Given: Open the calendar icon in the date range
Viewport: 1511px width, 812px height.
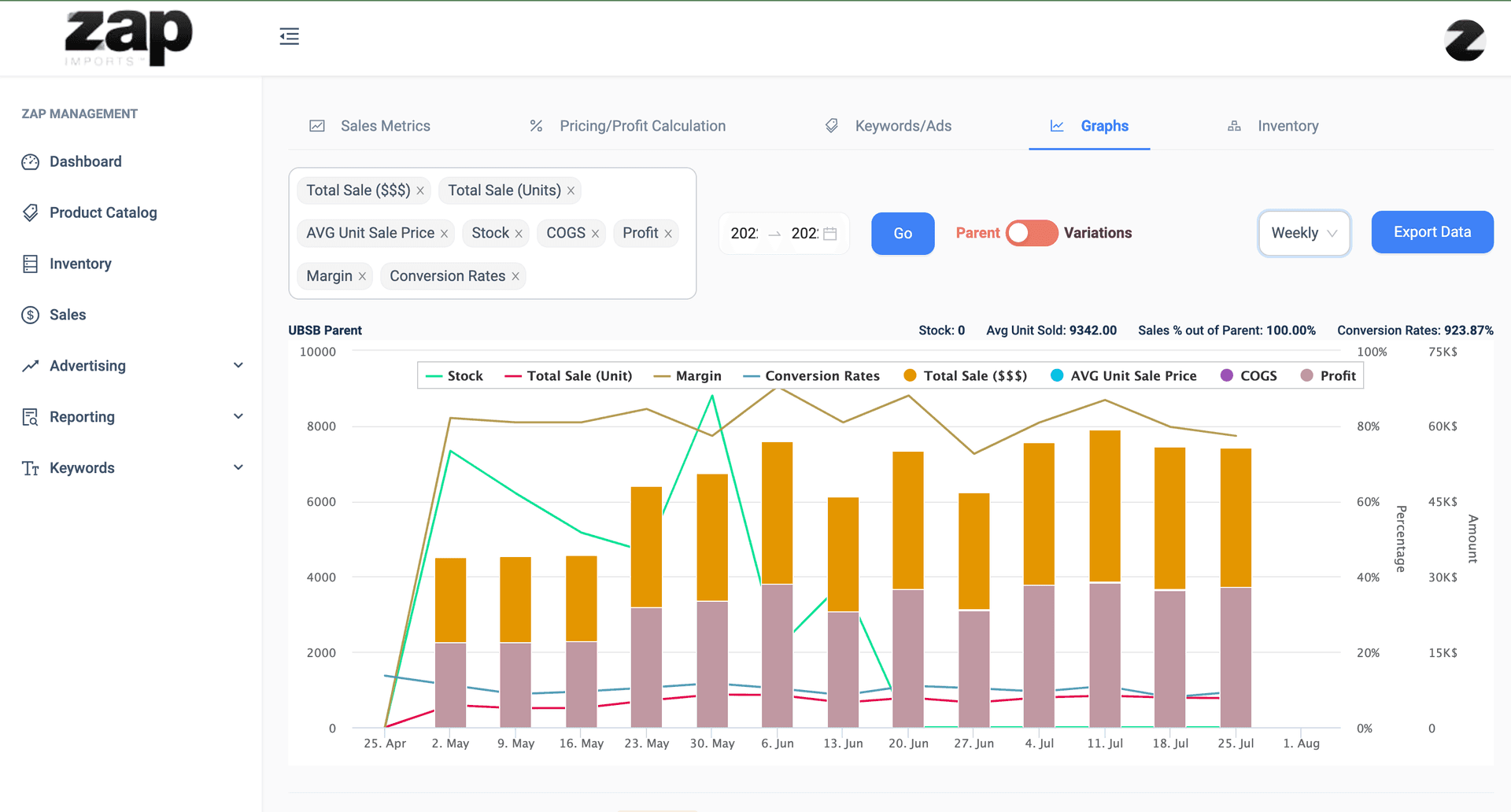Looking at the screenshot, I should 829,234.
